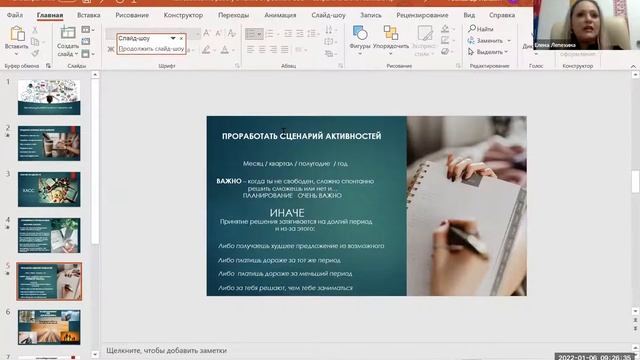Open the bulleted list dropdown
The width and height of the screenshot is (640, 360).
(260, 34)
